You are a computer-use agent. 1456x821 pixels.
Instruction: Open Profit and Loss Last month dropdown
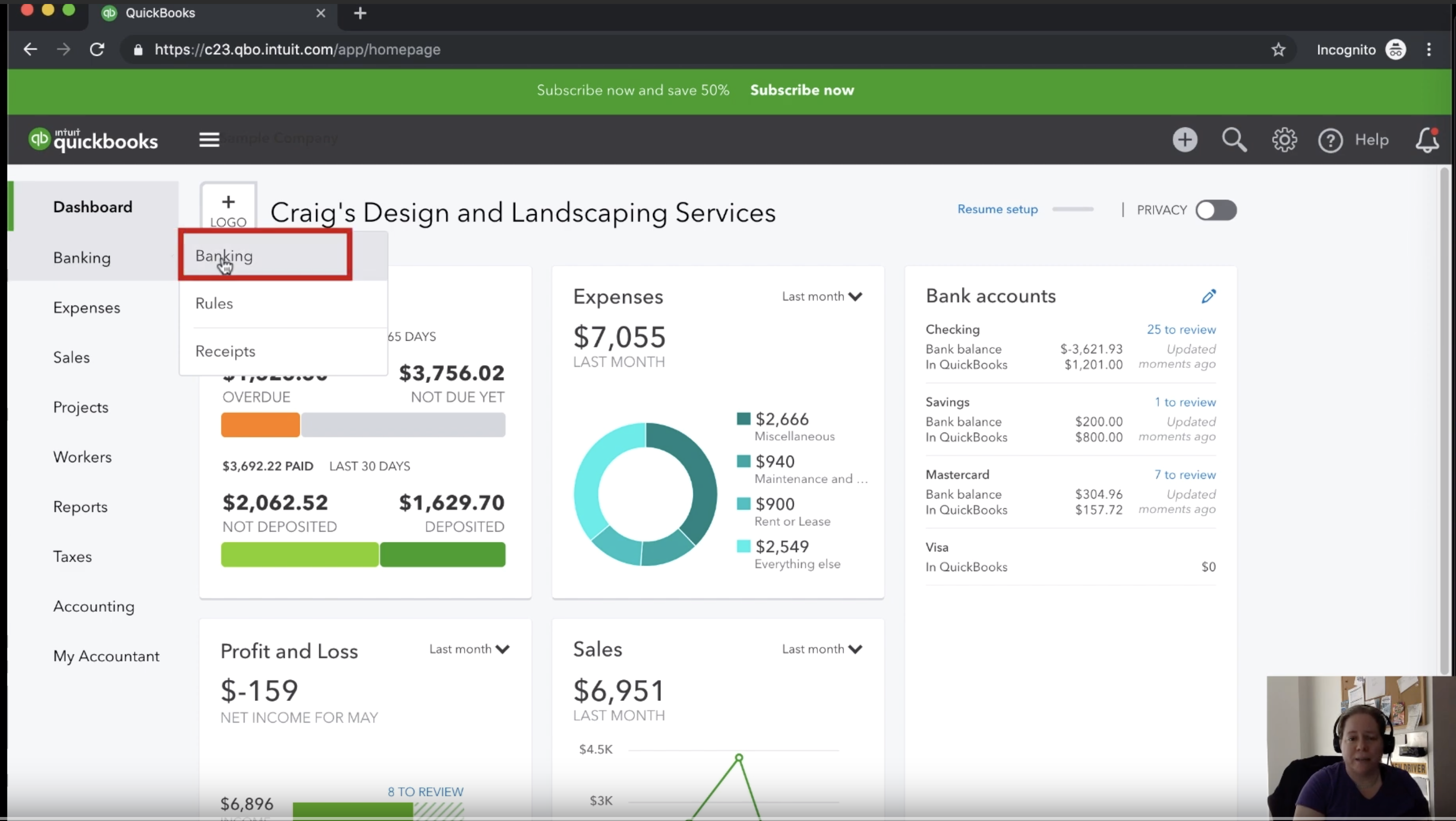click(468, 649)
